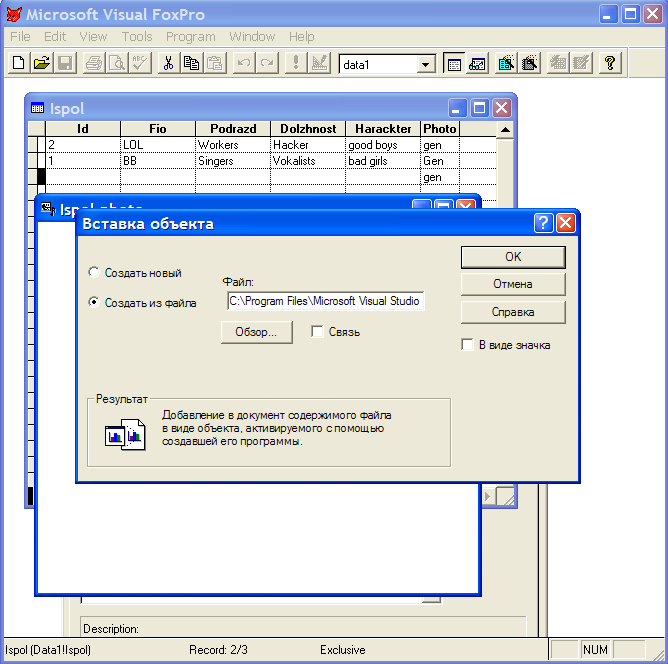Click the dialog's question mark help button
This screenshot has width=668, height=664.
[x=543, y=223]
